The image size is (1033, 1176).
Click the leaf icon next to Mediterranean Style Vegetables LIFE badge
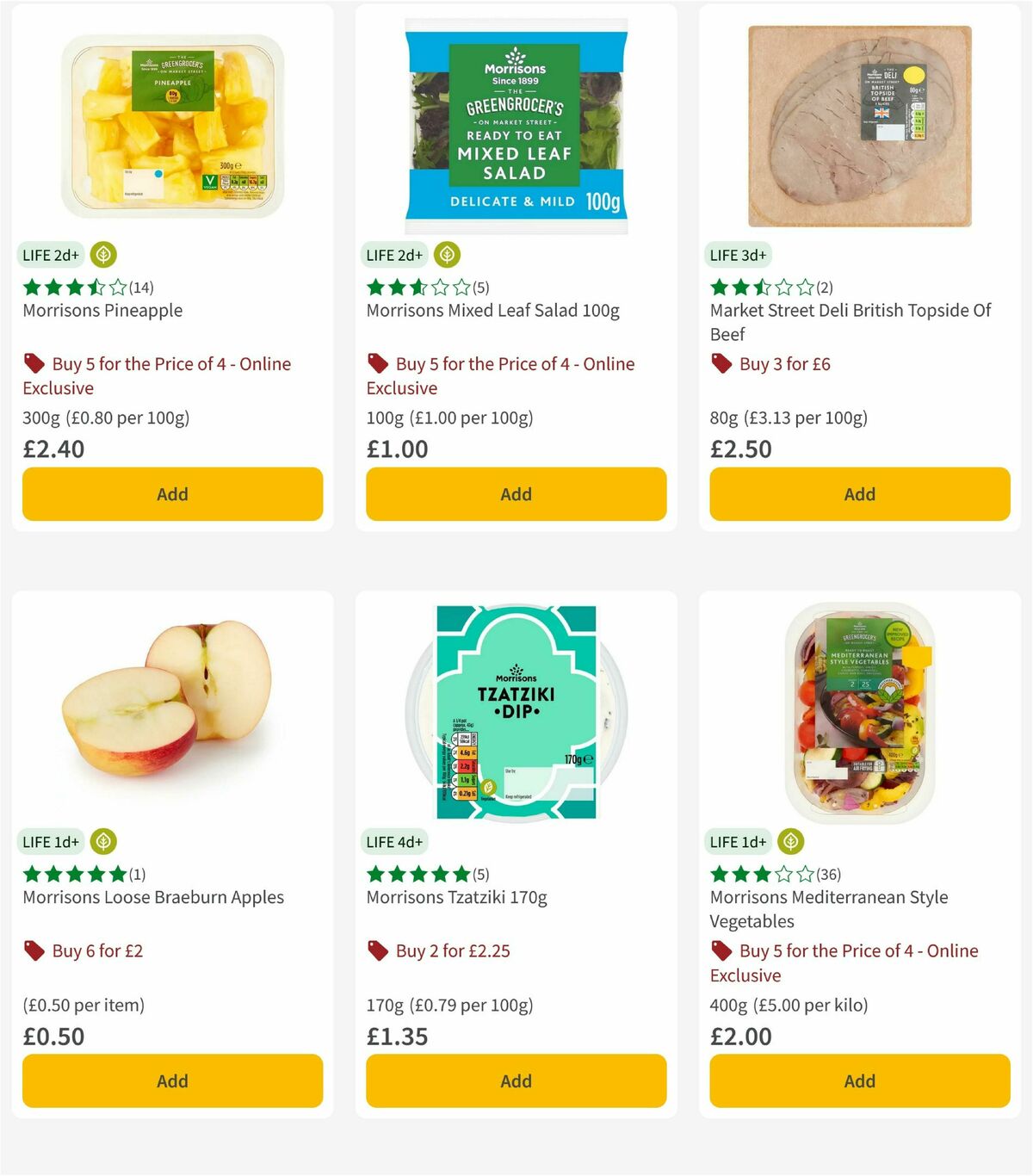[x=790, y=841]
